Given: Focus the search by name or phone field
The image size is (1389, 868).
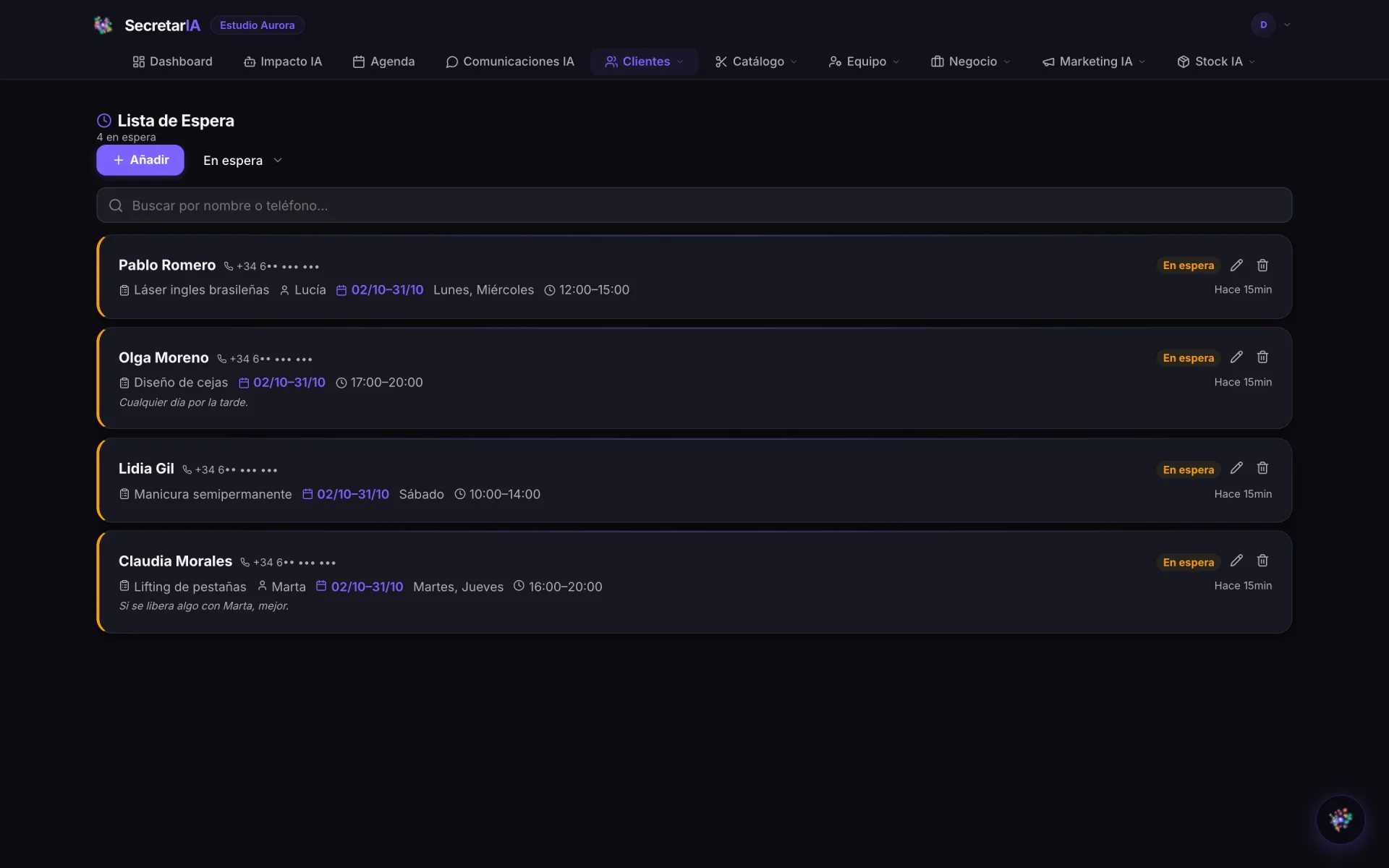Looking at the screenshot, I should 694,205.
